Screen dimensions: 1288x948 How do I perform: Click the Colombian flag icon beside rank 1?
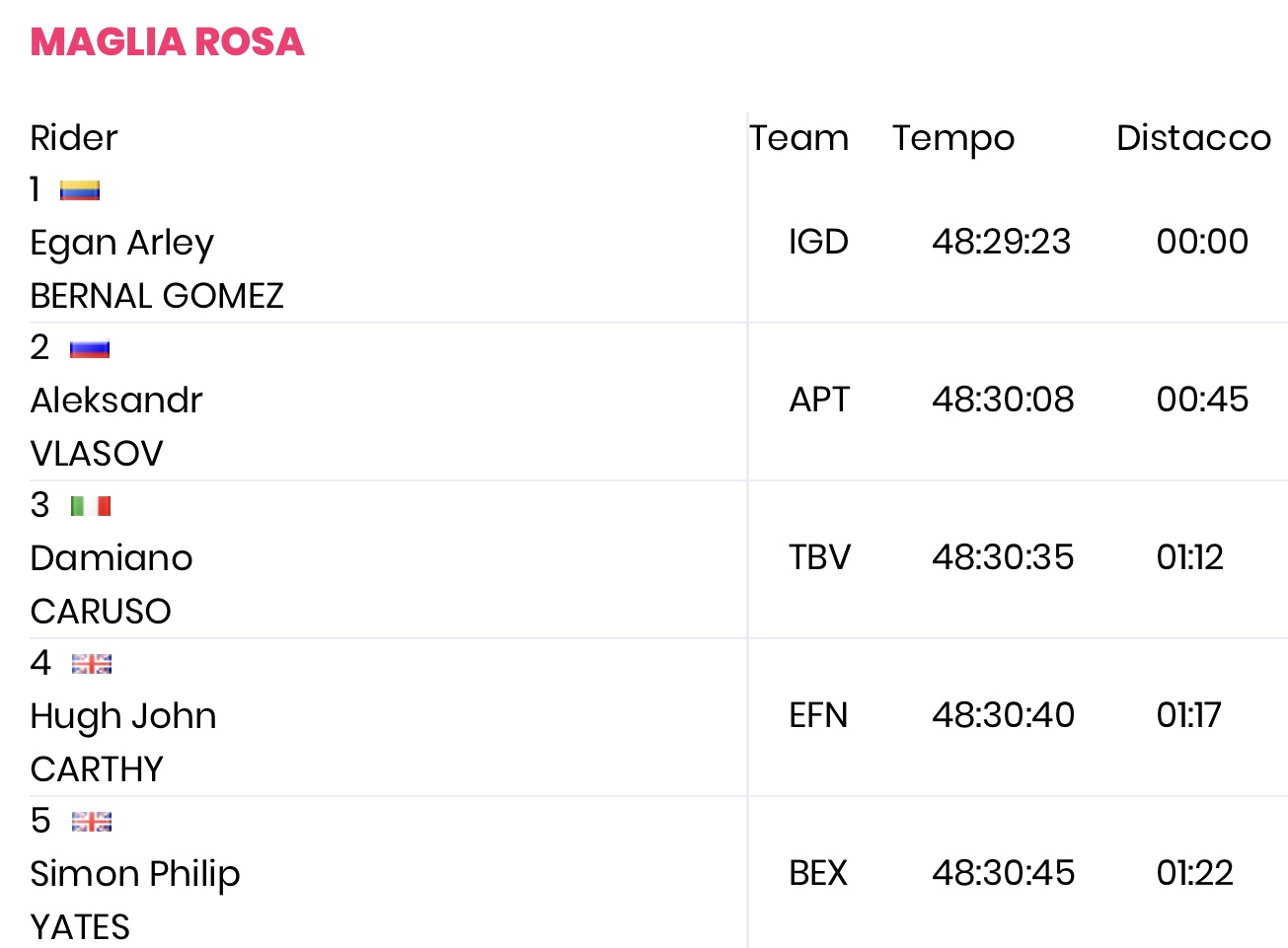click(80, 190)
